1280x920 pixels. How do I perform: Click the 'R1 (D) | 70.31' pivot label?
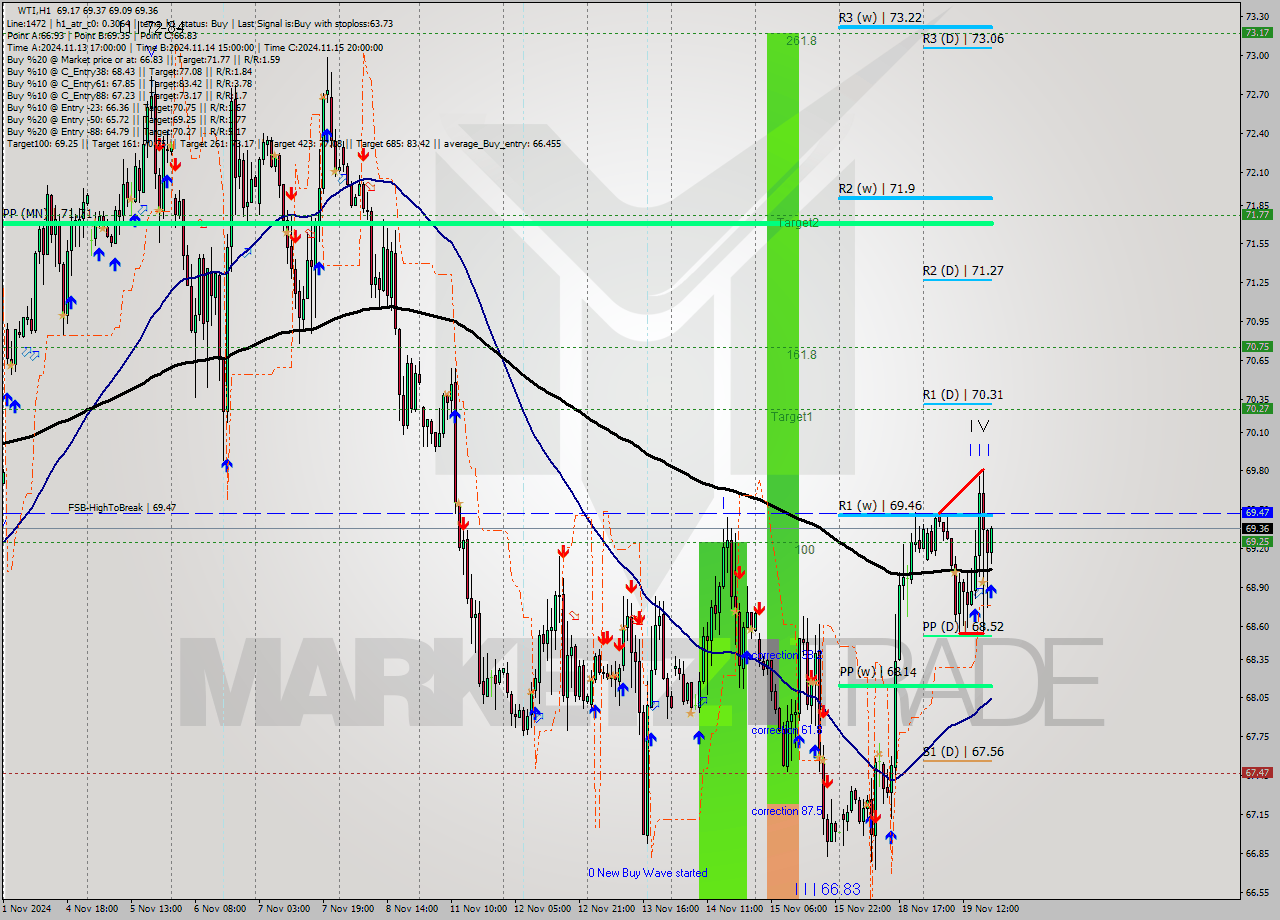tap(963, 395)
